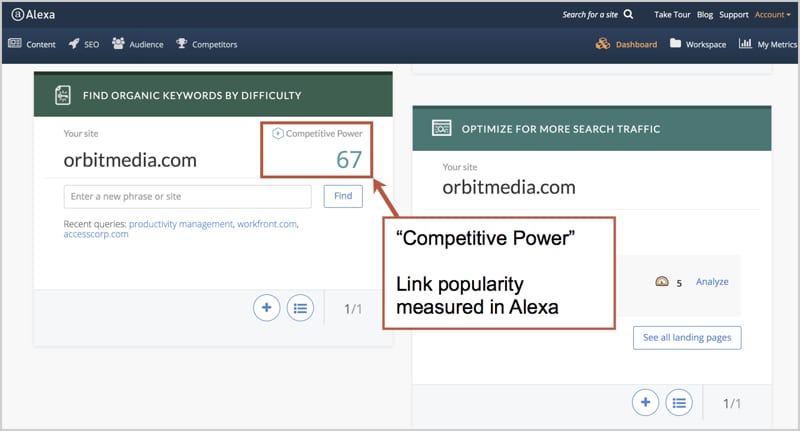Open recent query accesscorp.com
The width and height of the screenshot is (800, 431).
pyautogui.click(x=96, y=234)
